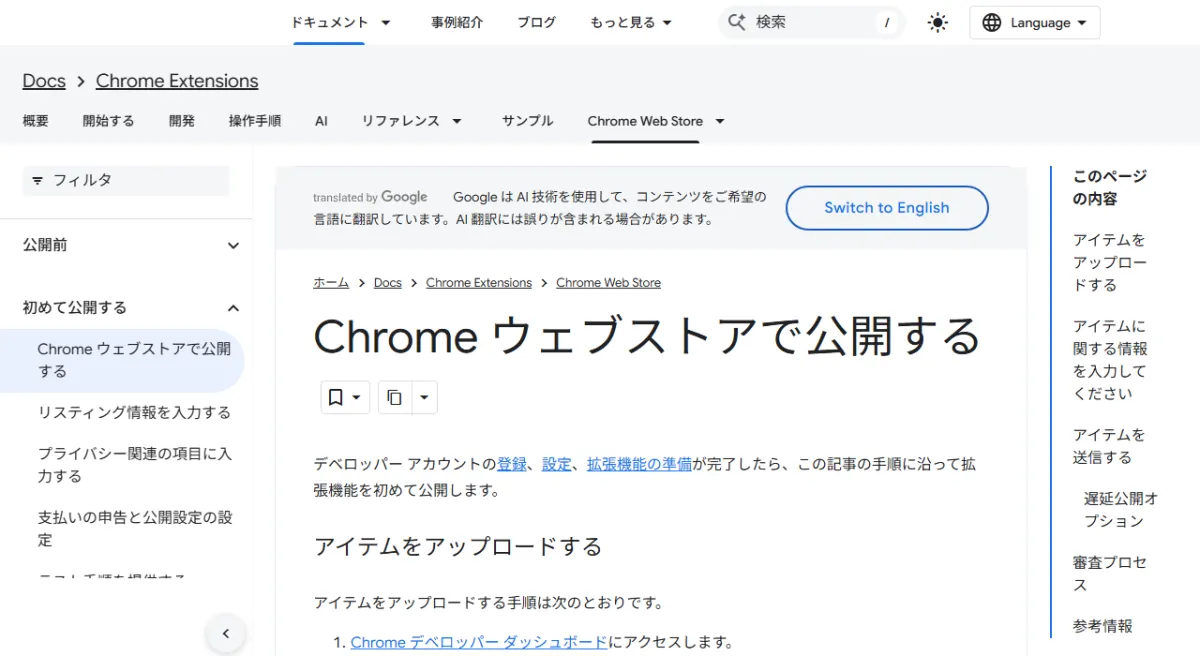
Task: Switch to the 概要 tab
Action: [36, 121]
